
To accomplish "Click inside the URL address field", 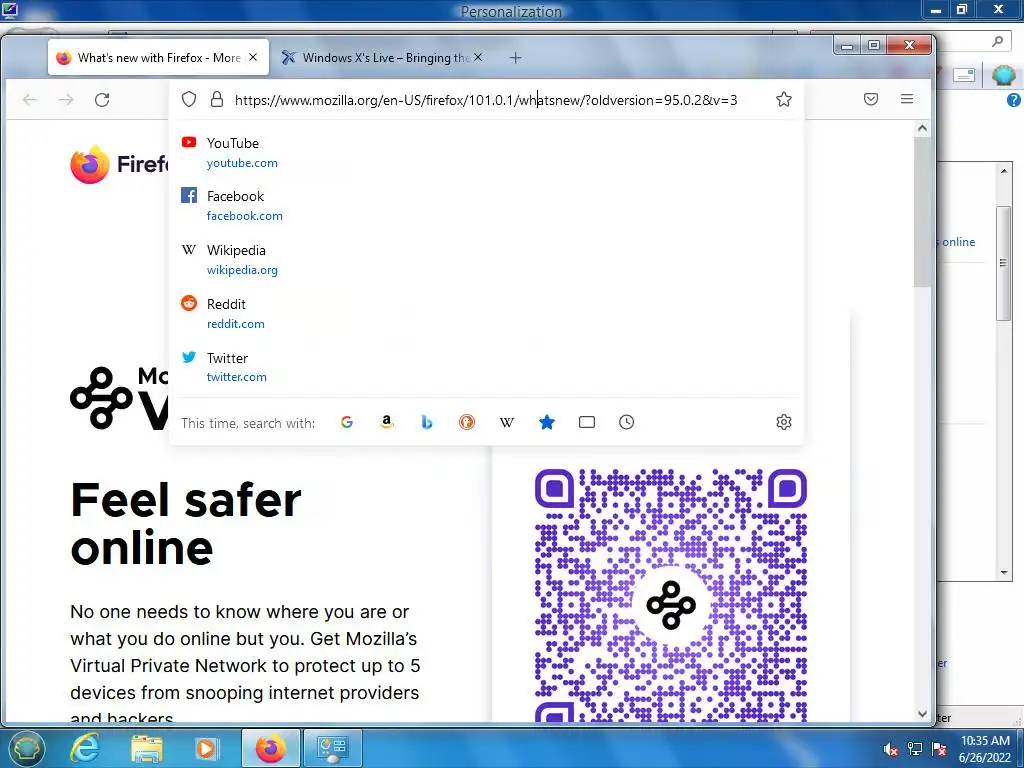I will pyautogui.click(x=486, y=100).
